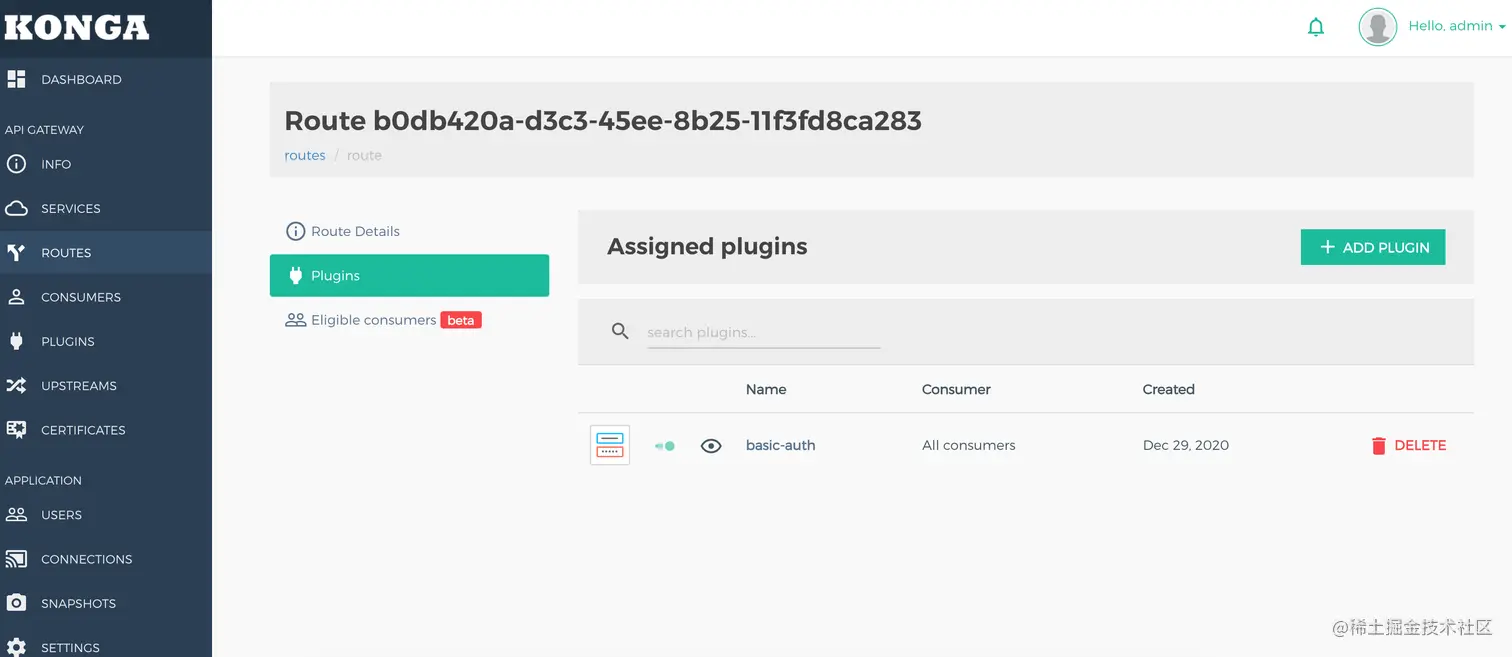Select the green Plugins tab

(x=409, y=275)
